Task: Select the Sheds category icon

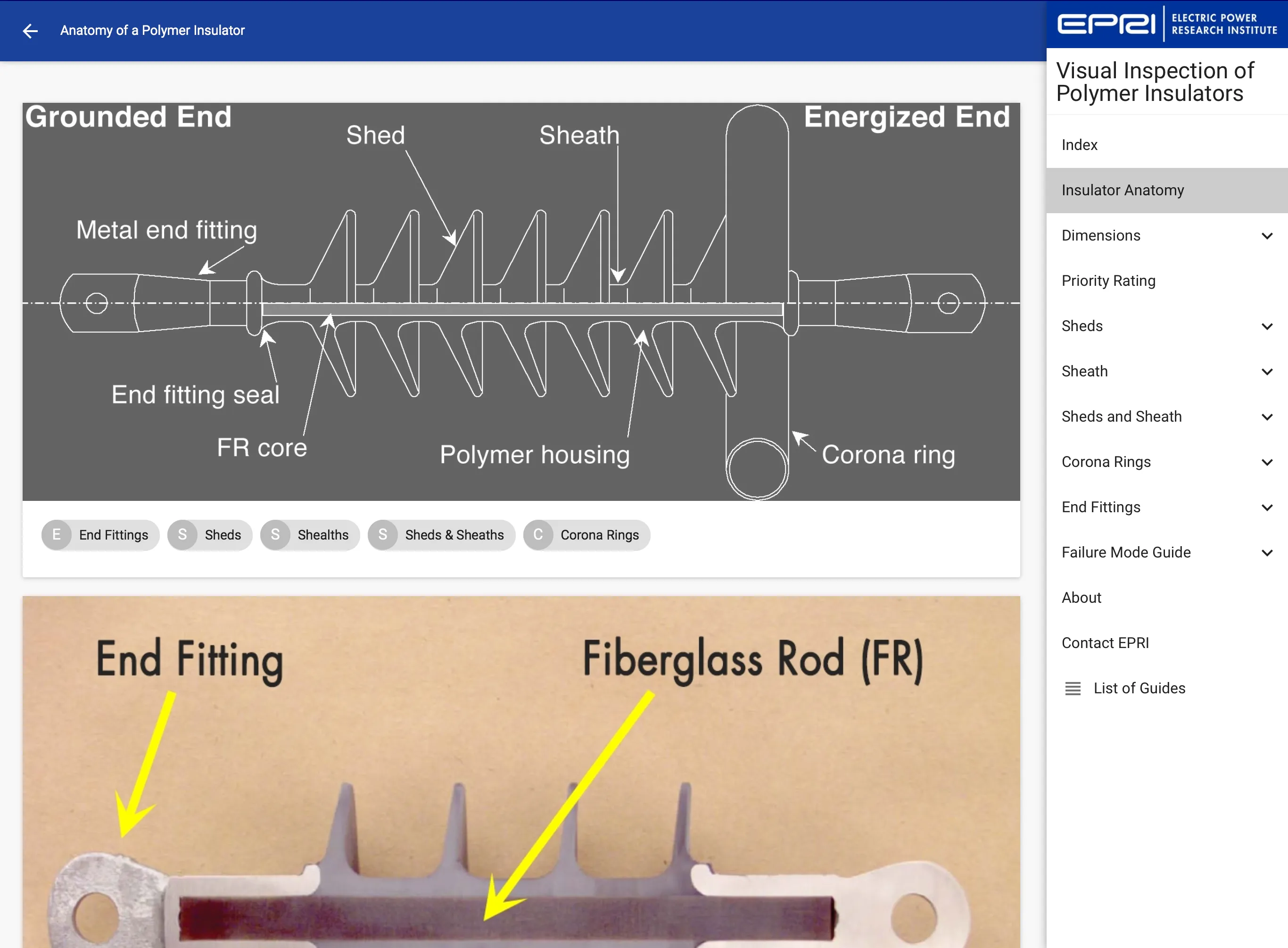Action: pyautogui.click(x=184, y=534)
